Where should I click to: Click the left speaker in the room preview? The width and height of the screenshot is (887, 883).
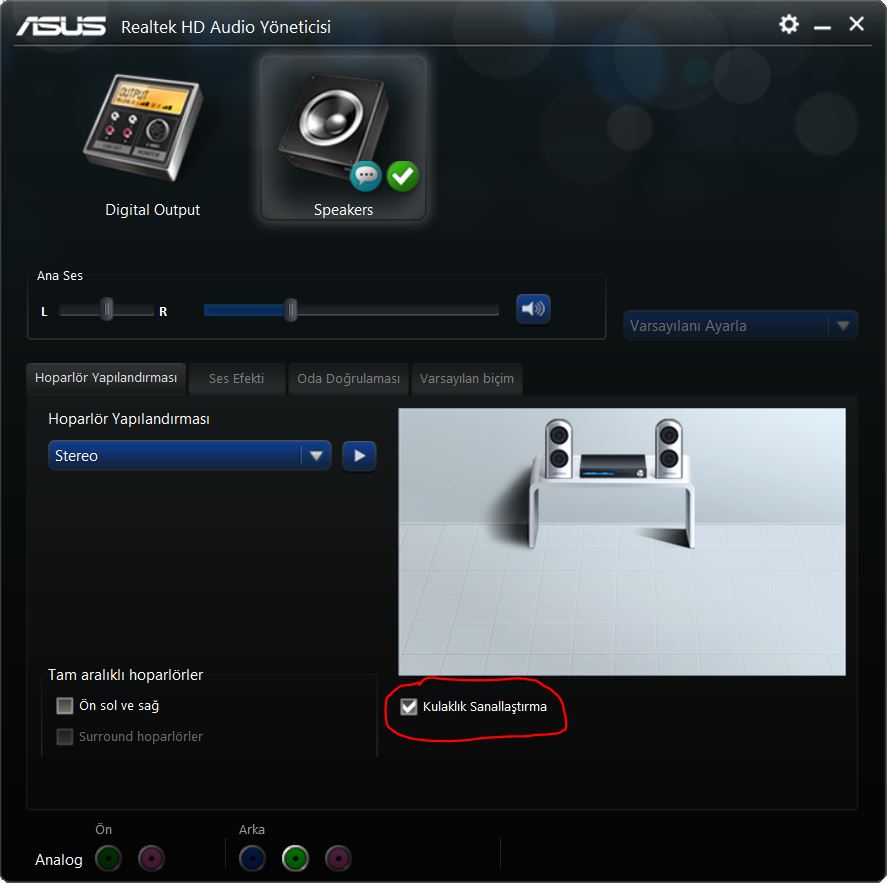[x=558, y=449]
